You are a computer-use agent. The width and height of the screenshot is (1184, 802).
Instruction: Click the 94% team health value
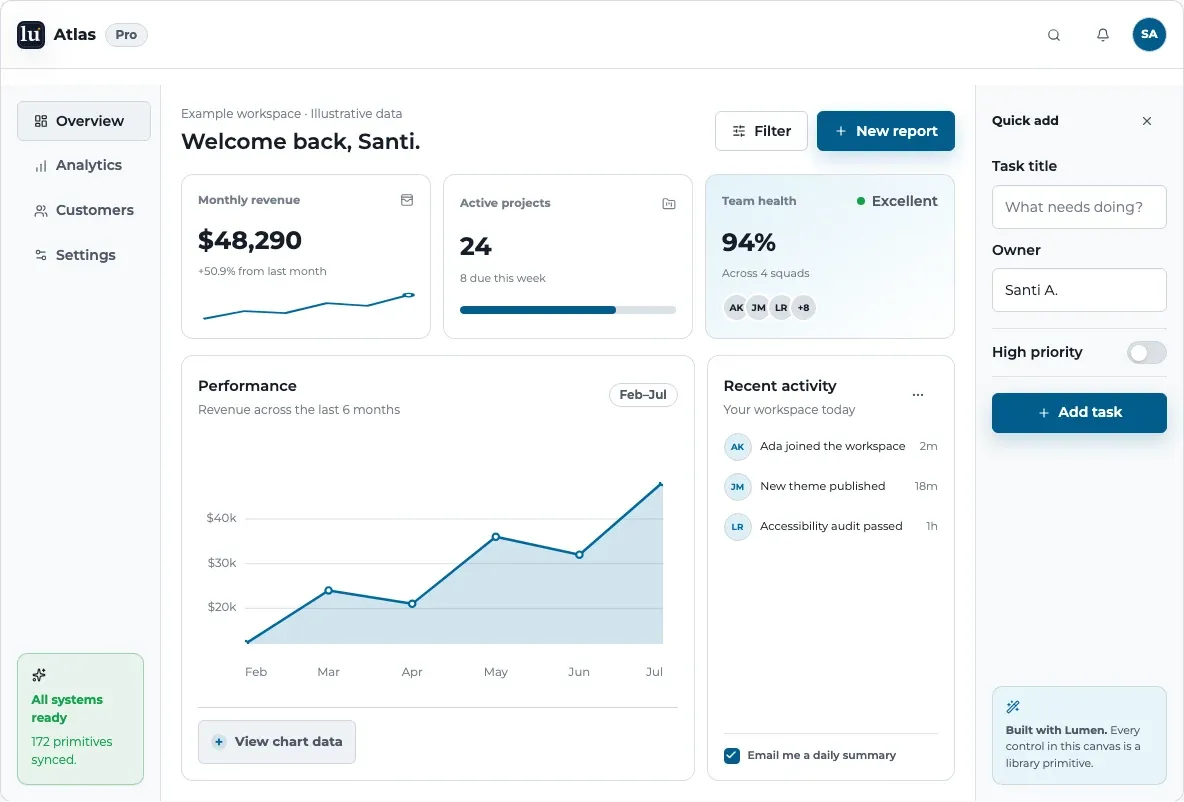click(x=748, y=242)
